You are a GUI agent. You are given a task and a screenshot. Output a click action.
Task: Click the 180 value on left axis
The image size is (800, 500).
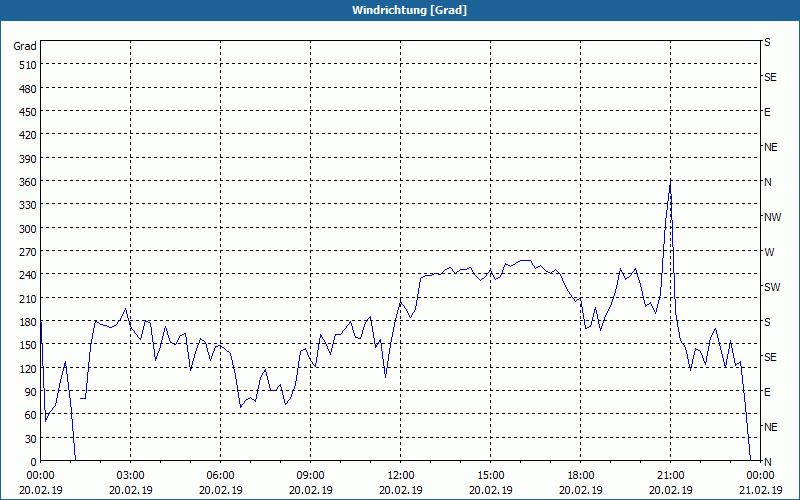29,322
